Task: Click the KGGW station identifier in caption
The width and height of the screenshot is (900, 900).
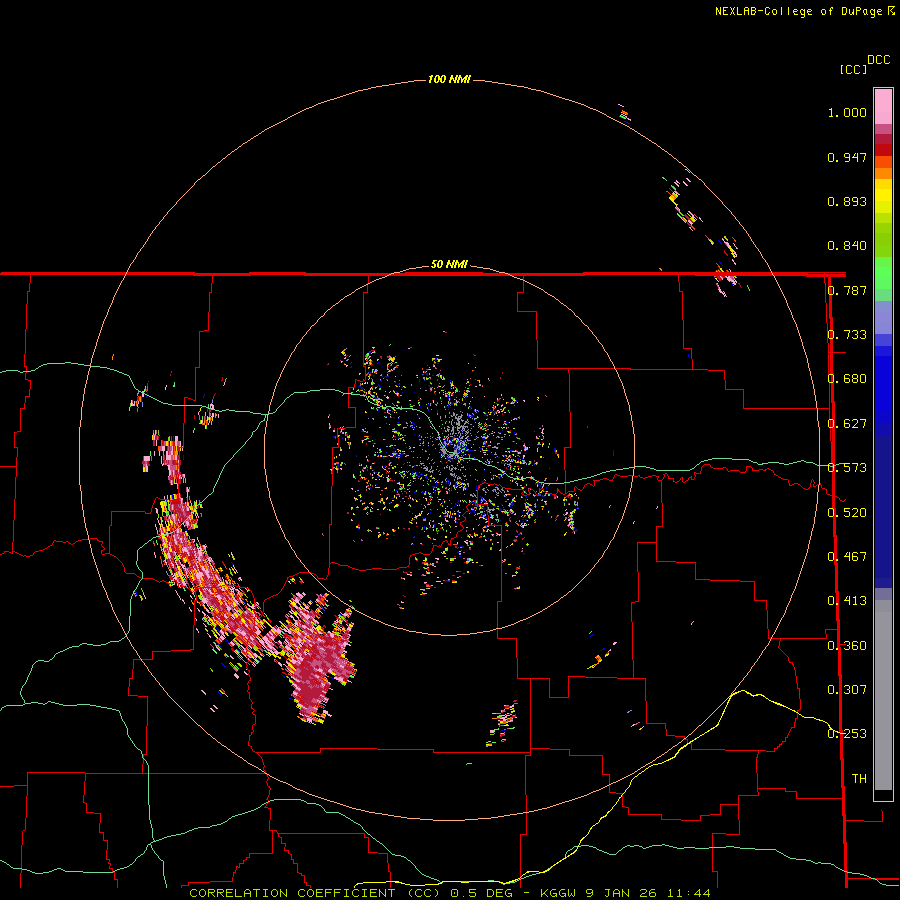Action: click(560, 893)
